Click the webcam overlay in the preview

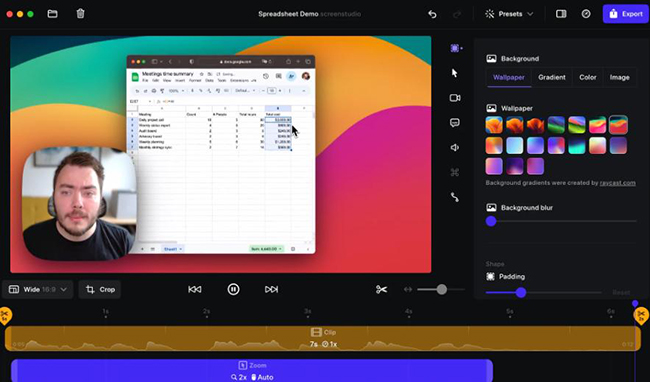coord(79,203)
